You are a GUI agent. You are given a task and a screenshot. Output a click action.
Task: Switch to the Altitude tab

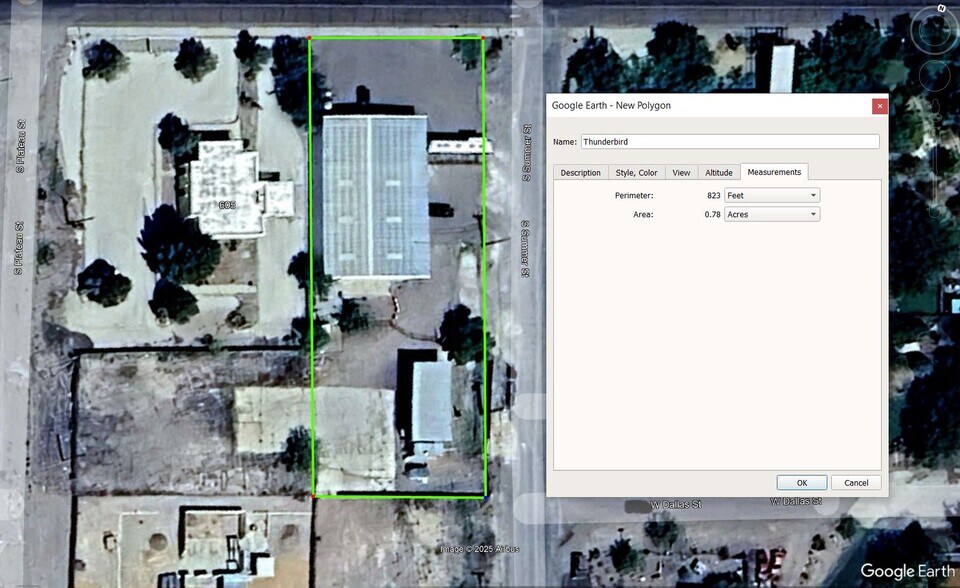tap(719, 172)
